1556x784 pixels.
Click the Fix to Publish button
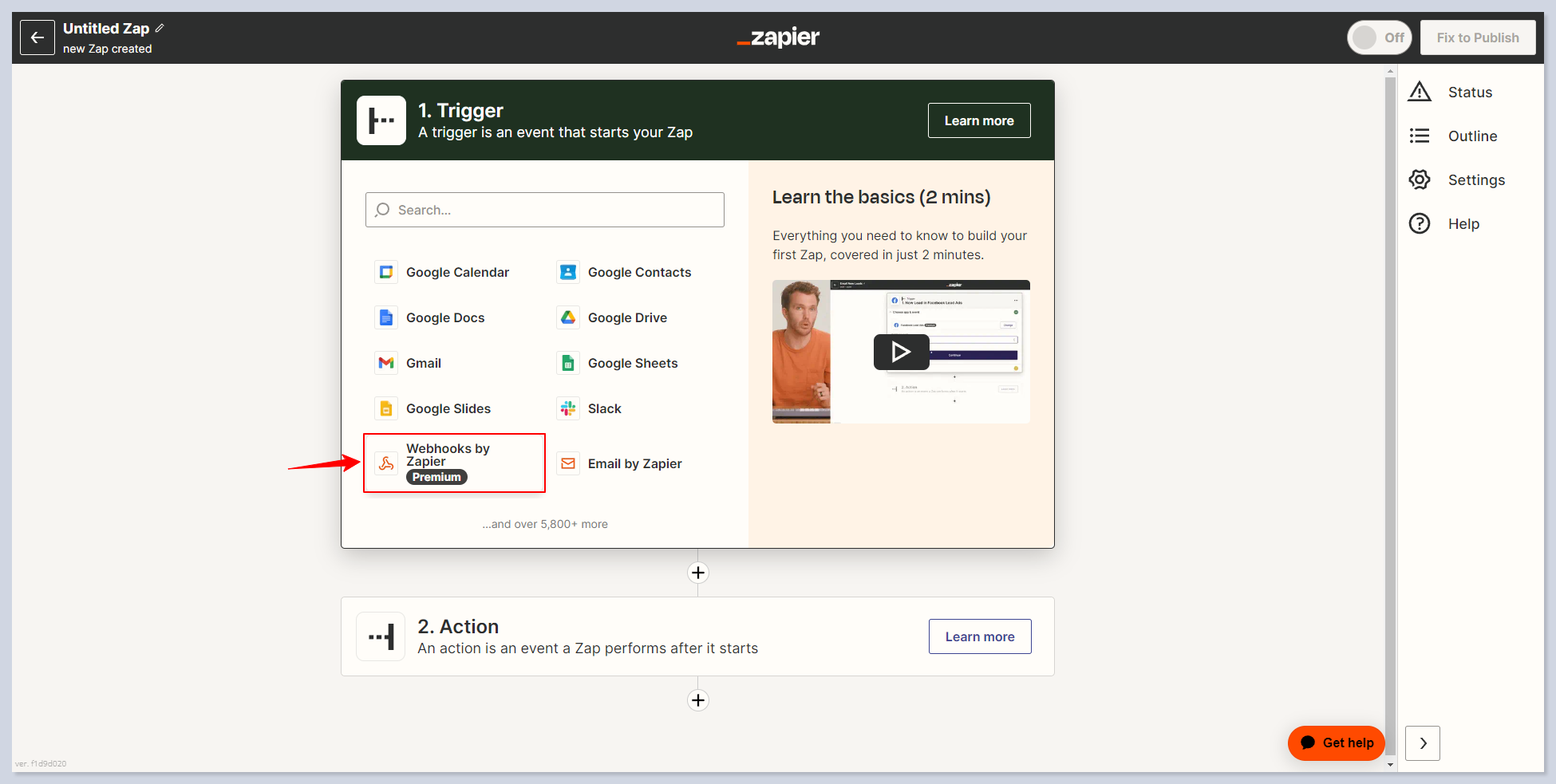pyautogui.click(x=1477, y=37)
